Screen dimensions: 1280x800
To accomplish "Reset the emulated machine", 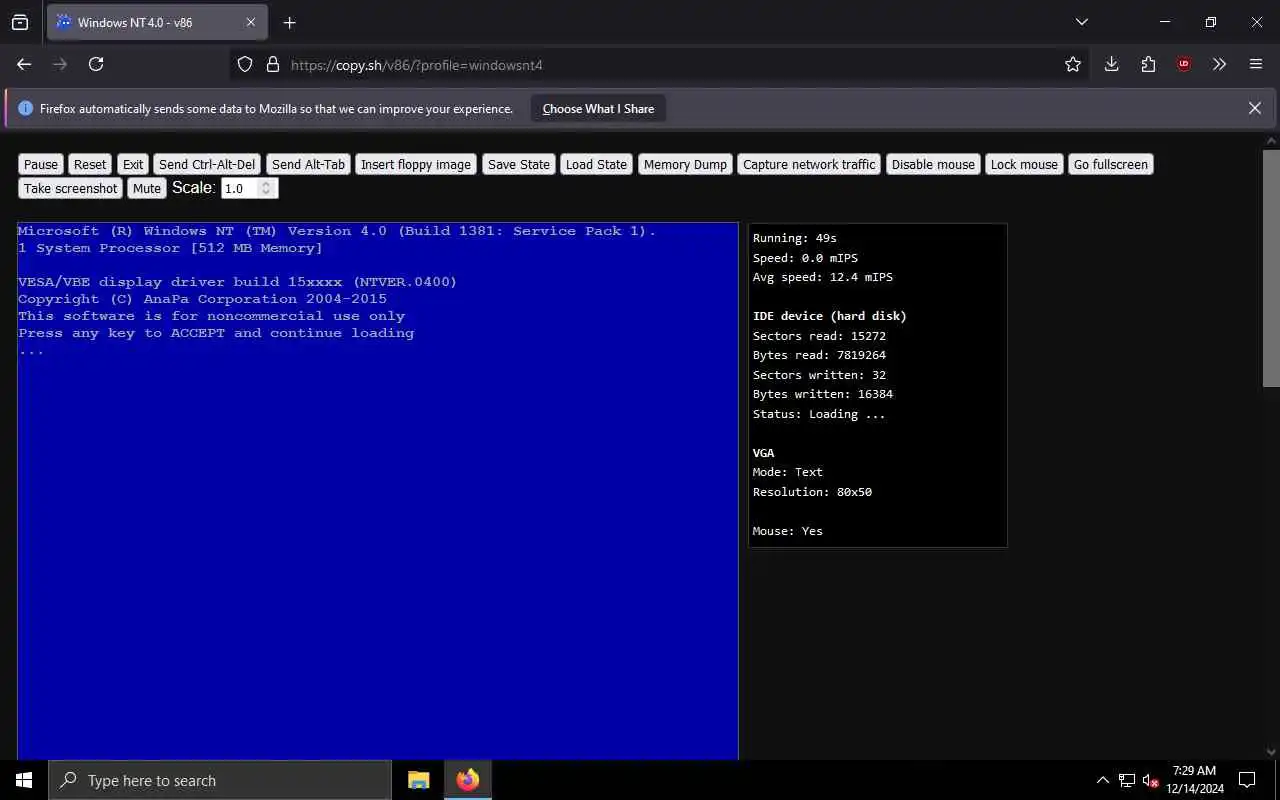I will [90, 164].
